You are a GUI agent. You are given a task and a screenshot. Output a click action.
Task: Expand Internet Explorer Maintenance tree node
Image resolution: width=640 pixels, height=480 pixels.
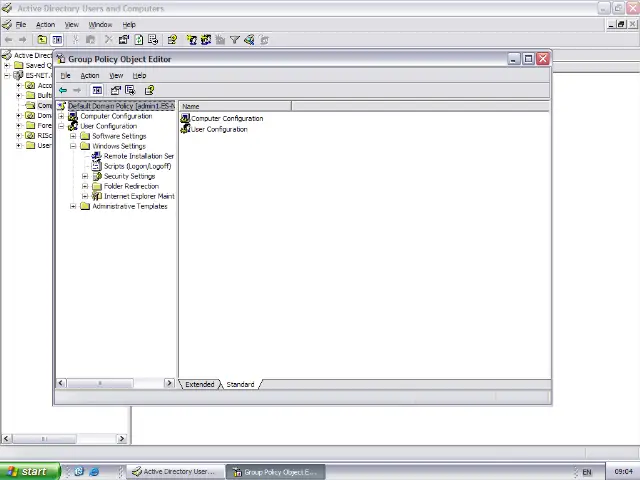[85, 196]
